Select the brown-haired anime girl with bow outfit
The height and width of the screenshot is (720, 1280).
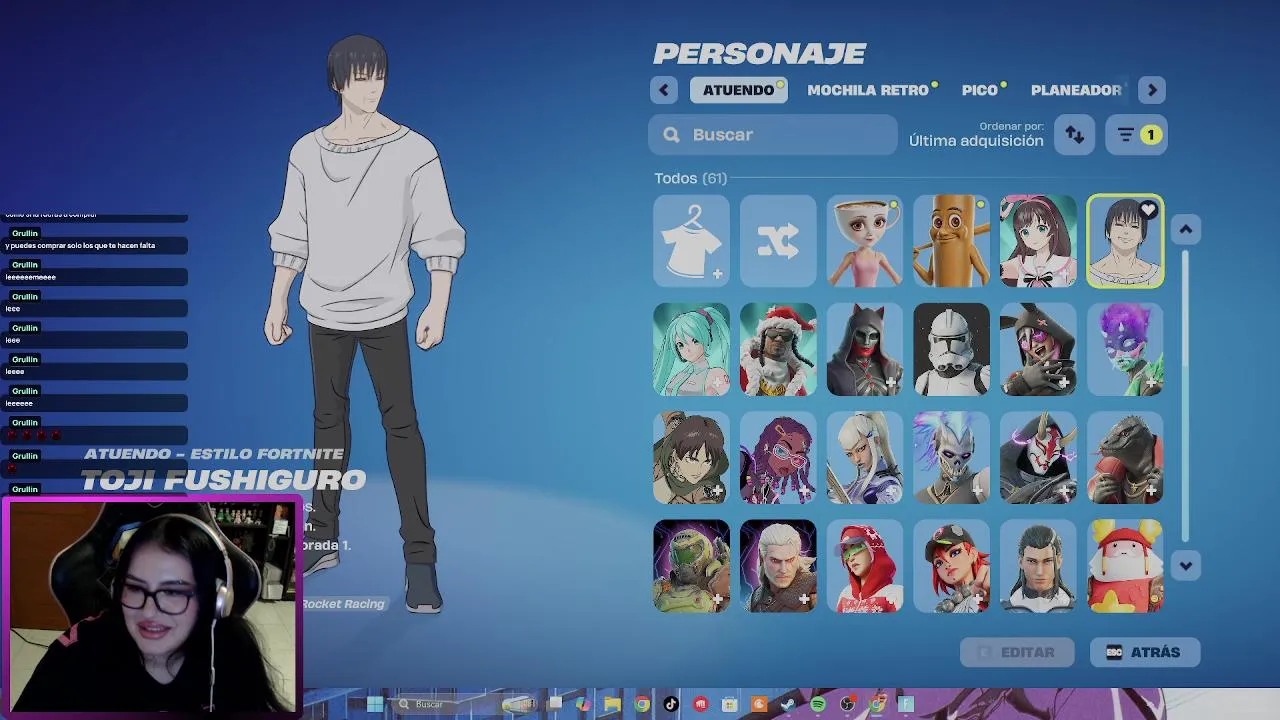click(x=1039, y=241)
